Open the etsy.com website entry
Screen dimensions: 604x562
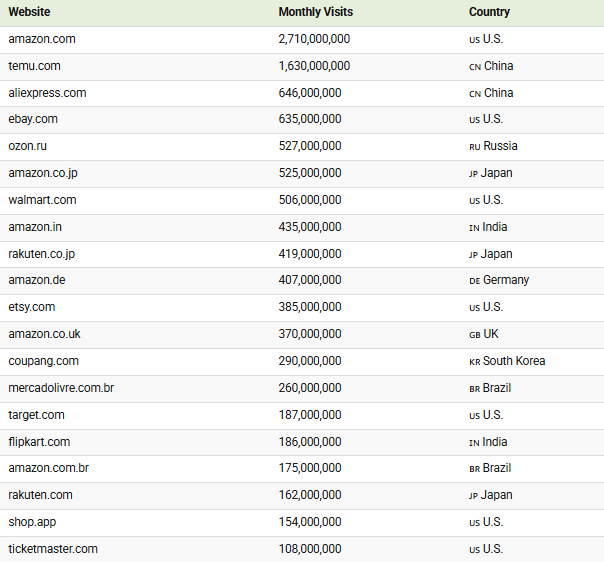(32, 307)
